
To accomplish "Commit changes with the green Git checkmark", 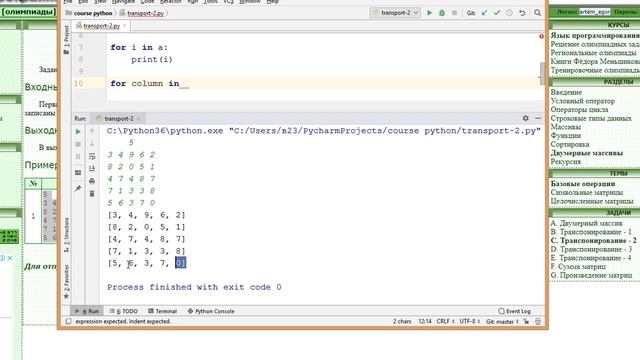I will (x=497, y=13).
